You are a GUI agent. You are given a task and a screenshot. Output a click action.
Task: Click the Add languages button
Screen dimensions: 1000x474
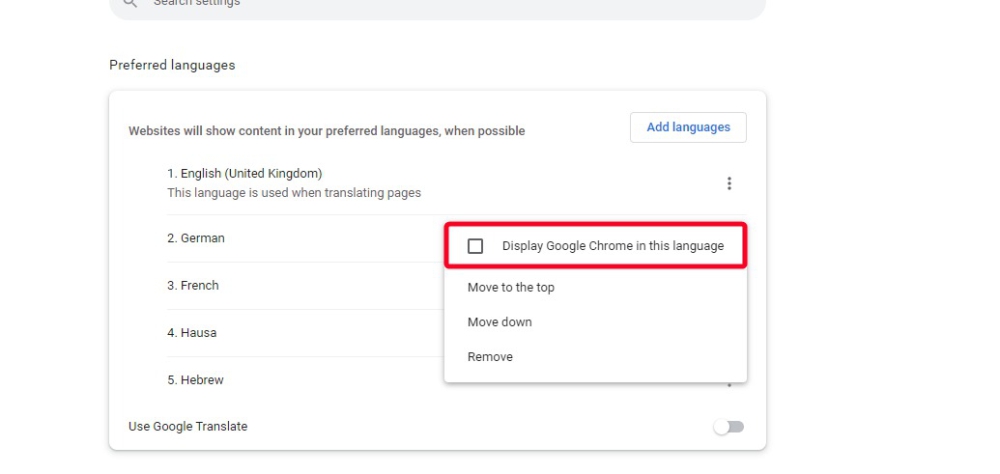tap(688, 128)
